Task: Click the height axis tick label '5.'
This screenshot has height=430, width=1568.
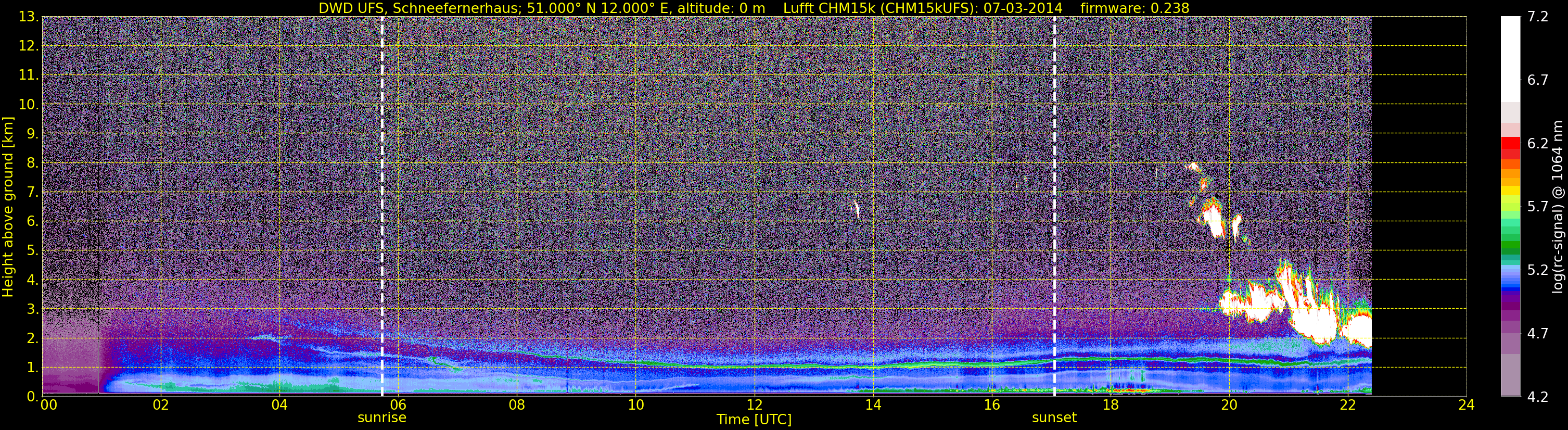Action: pyautogui.click(x=32, y=251)
